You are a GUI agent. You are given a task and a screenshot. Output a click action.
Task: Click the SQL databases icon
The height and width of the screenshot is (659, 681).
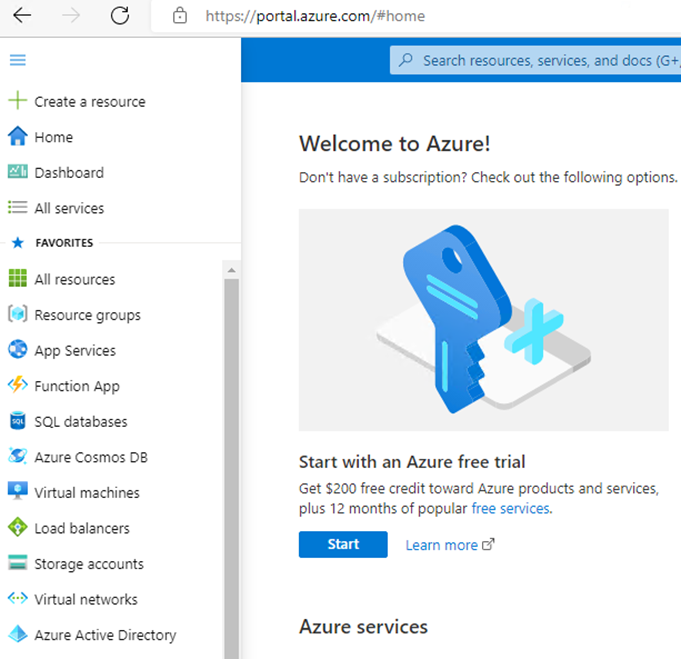pyautogui.click(x=17, y=422)
